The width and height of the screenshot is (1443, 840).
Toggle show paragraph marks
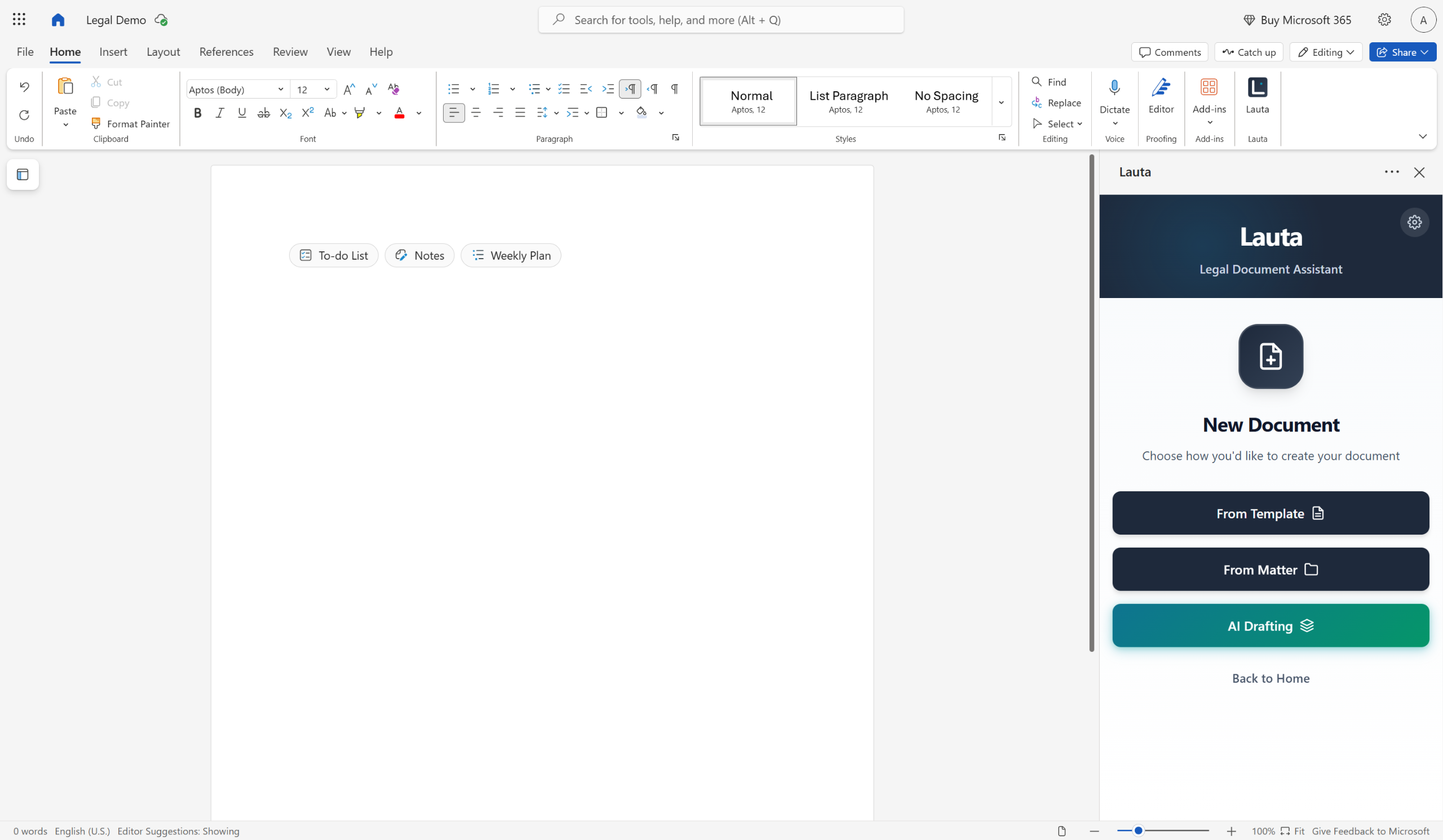tap(675, 88)
